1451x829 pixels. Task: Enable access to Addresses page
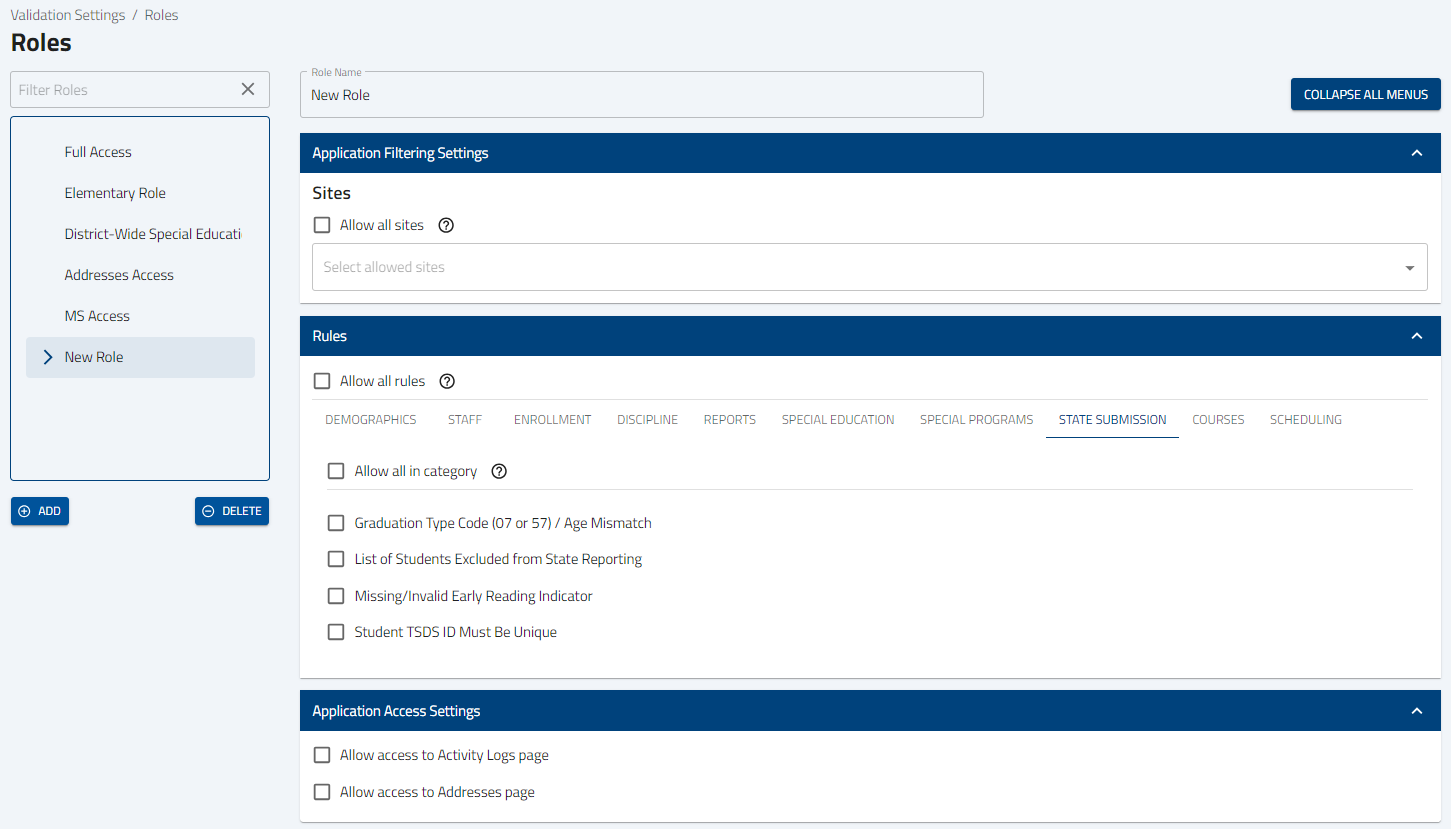[322, 792]
